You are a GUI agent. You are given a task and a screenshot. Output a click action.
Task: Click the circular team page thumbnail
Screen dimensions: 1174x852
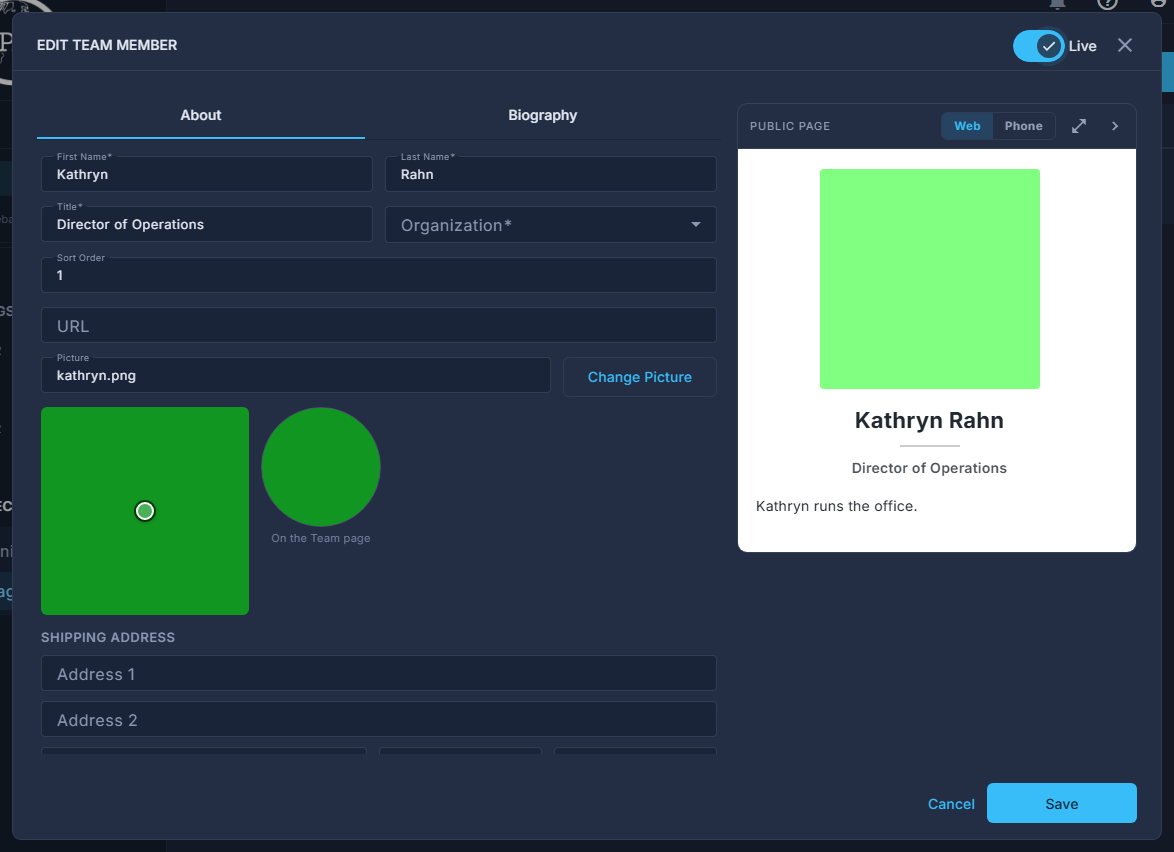(320, 466)
